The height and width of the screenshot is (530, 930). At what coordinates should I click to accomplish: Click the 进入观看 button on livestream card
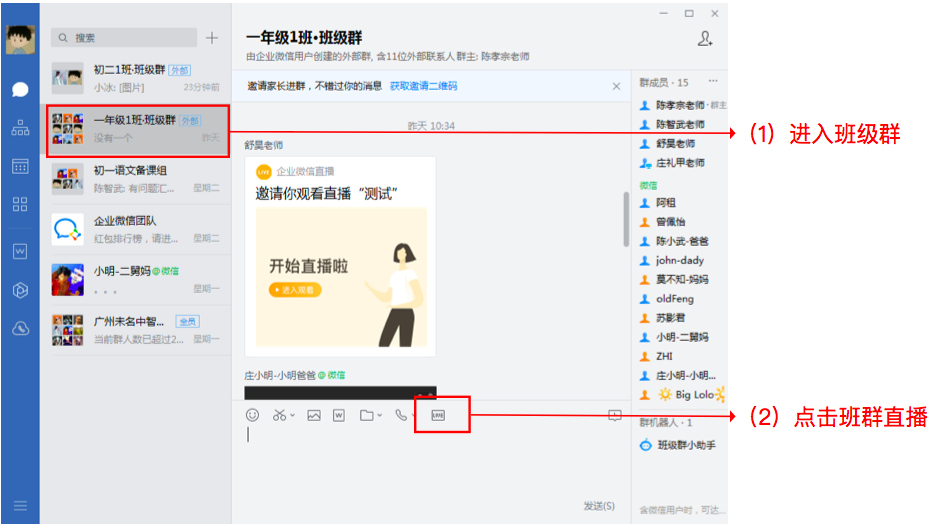tap(295, 290)
